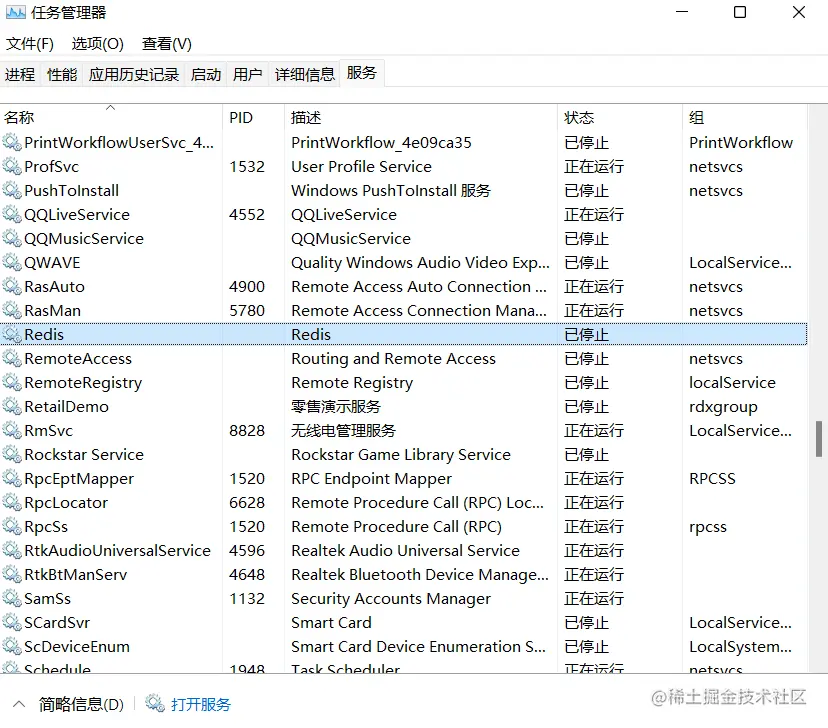Click the Security Accounts Manager description
The height and width of the screenshot is (728, 828).
point(391,599)
